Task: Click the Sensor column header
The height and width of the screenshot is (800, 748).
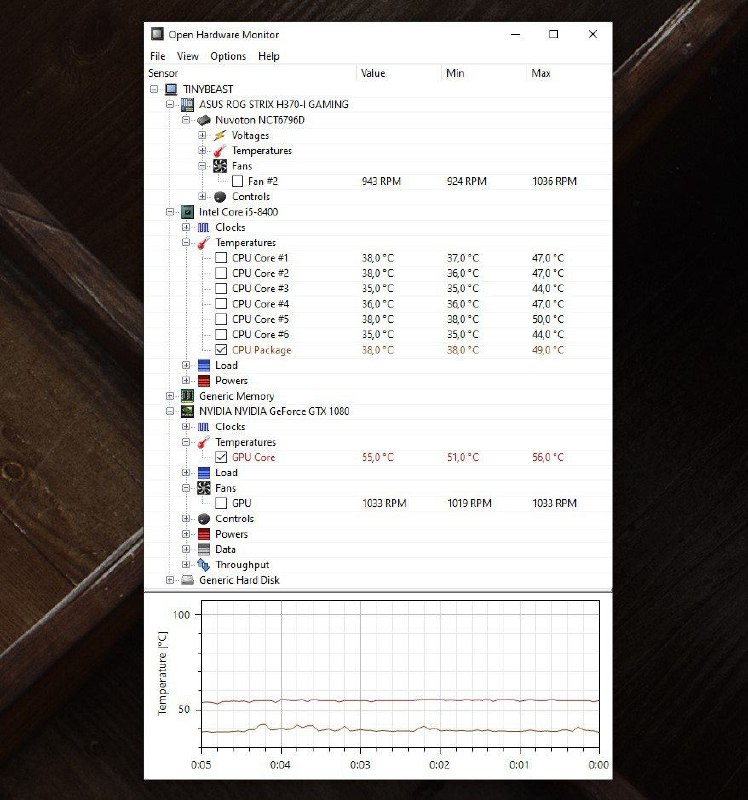Action: point(251,73)
